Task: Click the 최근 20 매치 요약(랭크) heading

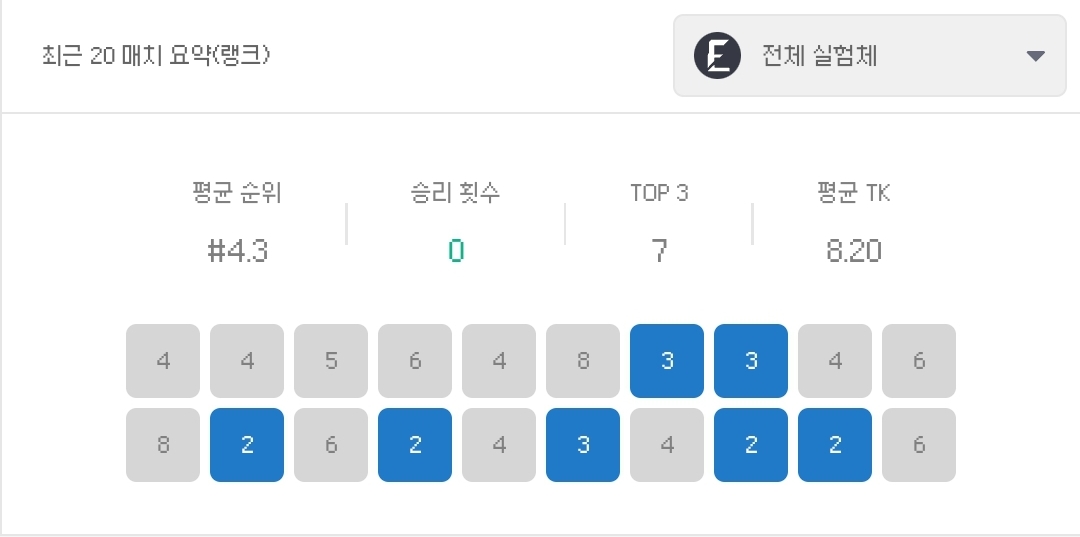Action: [153, 55]
